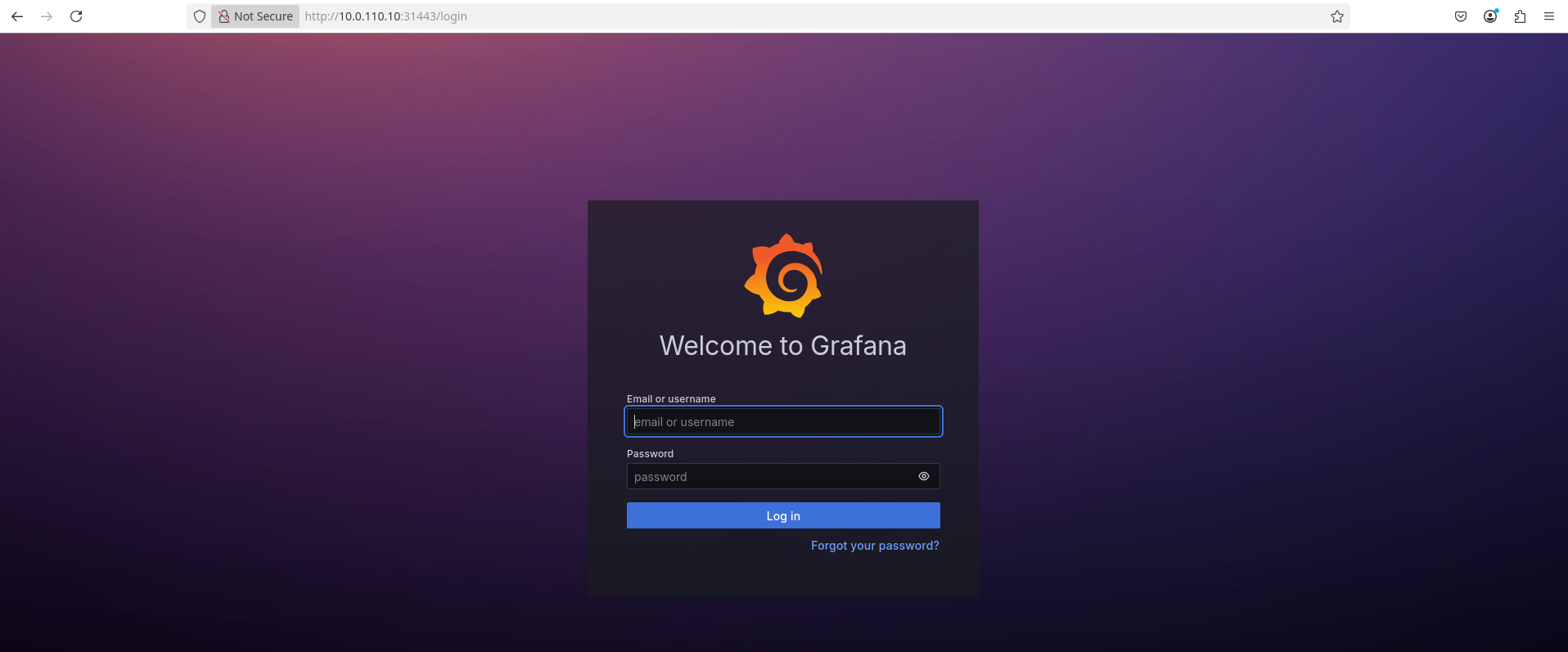
Task: Click the Email or username label
Action: 671,399
